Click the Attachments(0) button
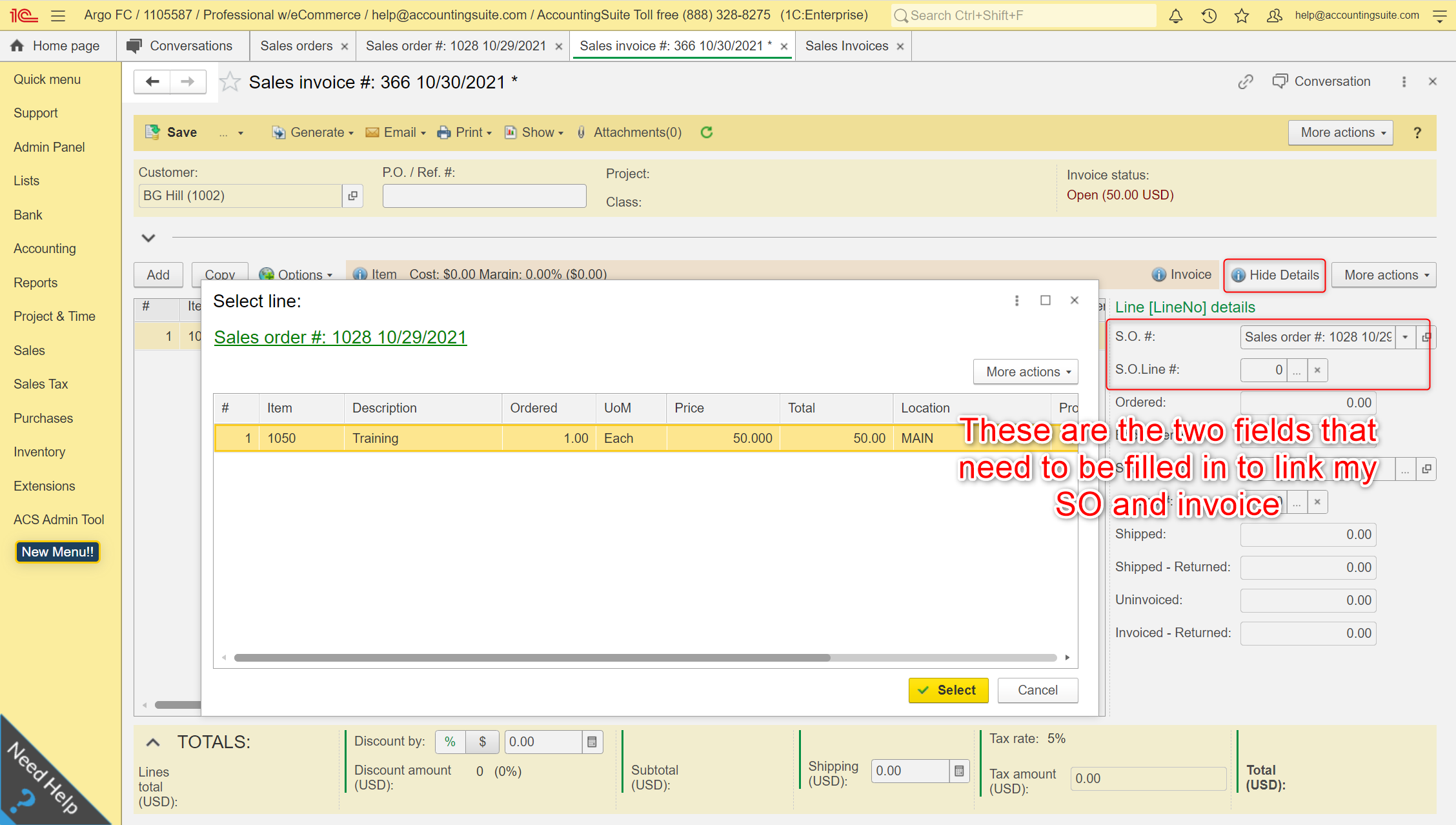 [629, 132]
